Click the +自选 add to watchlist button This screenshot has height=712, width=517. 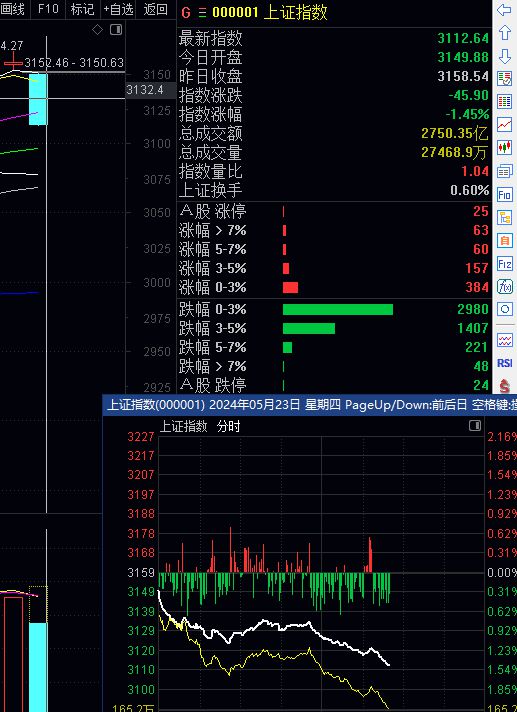tap(118, 9)
